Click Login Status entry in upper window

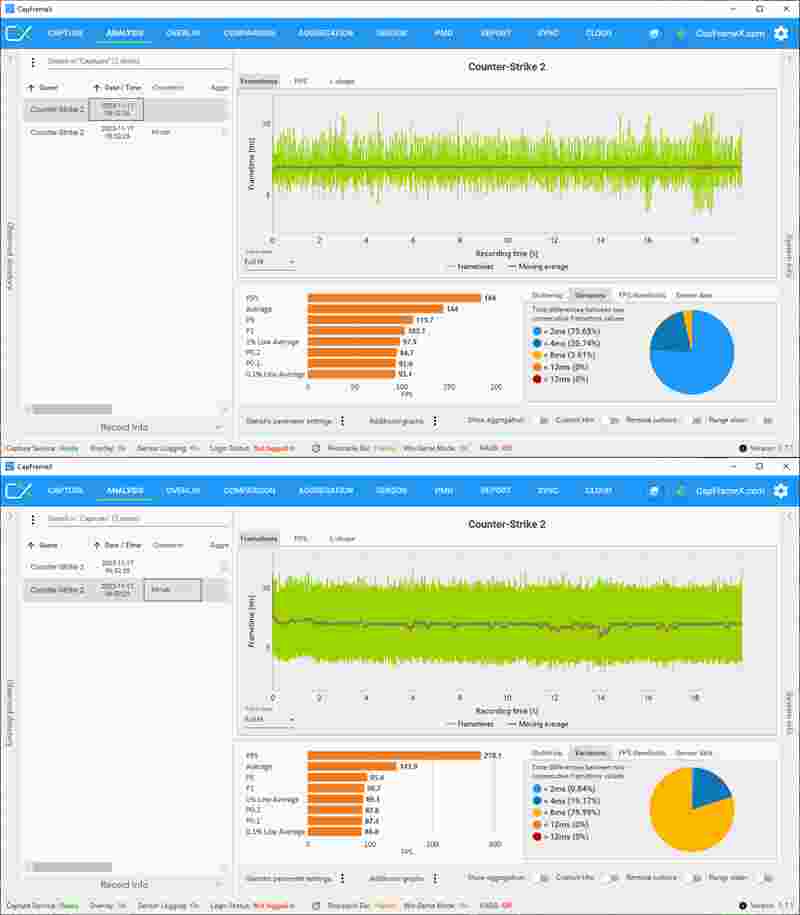pyautogui.click(x=252, y=448)
